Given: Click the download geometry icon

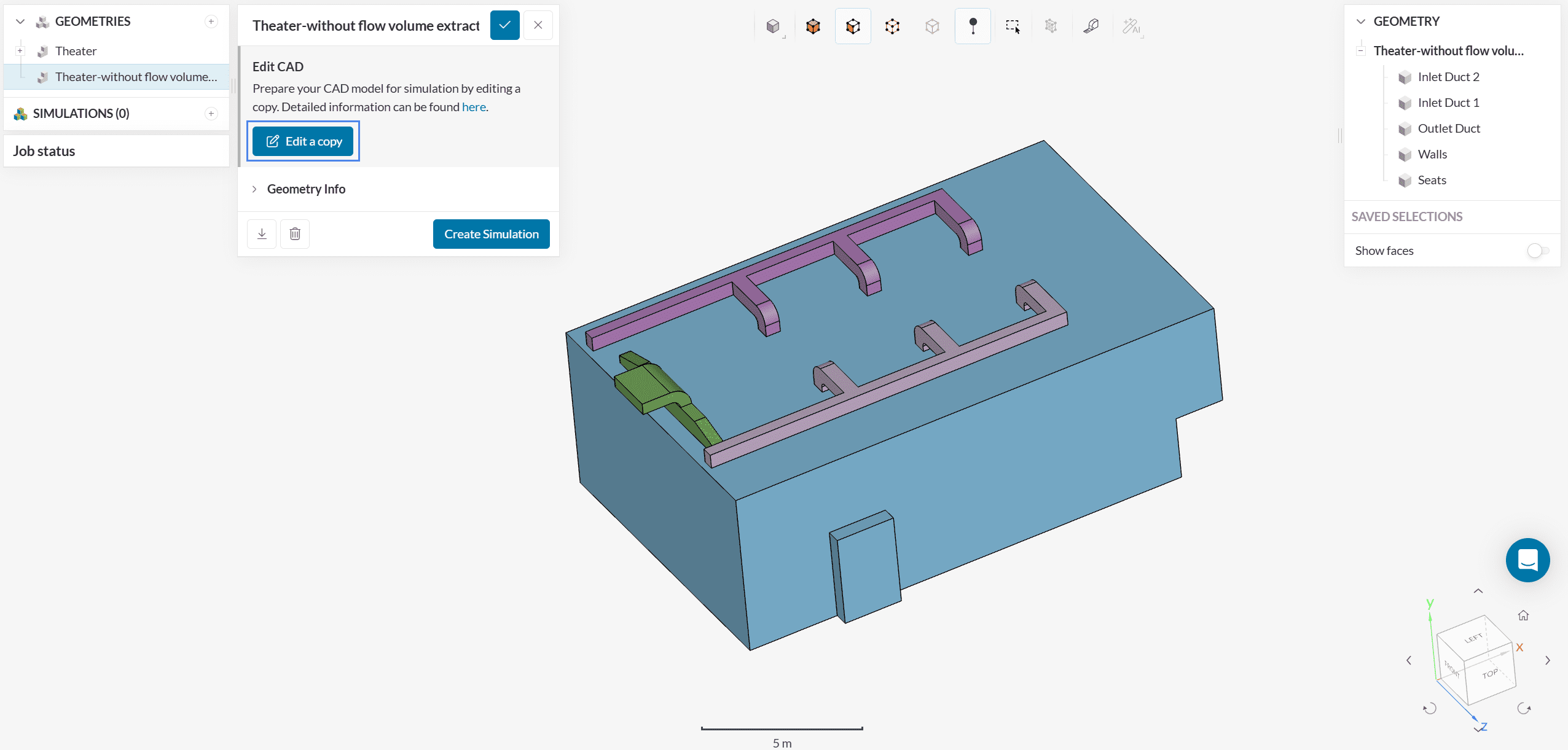Looking at the screenshot, I should pos(262,234).
